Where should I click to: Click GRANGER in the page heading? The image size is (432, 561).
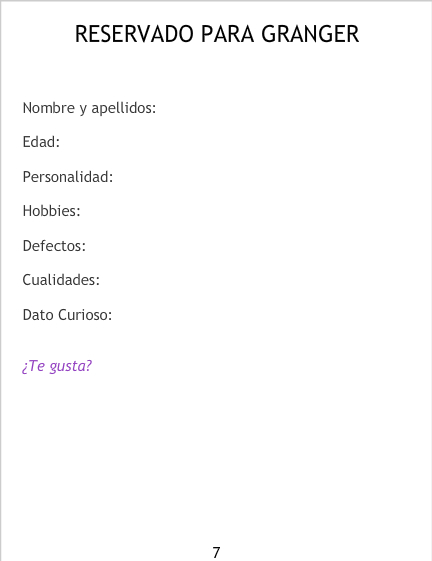310,34
